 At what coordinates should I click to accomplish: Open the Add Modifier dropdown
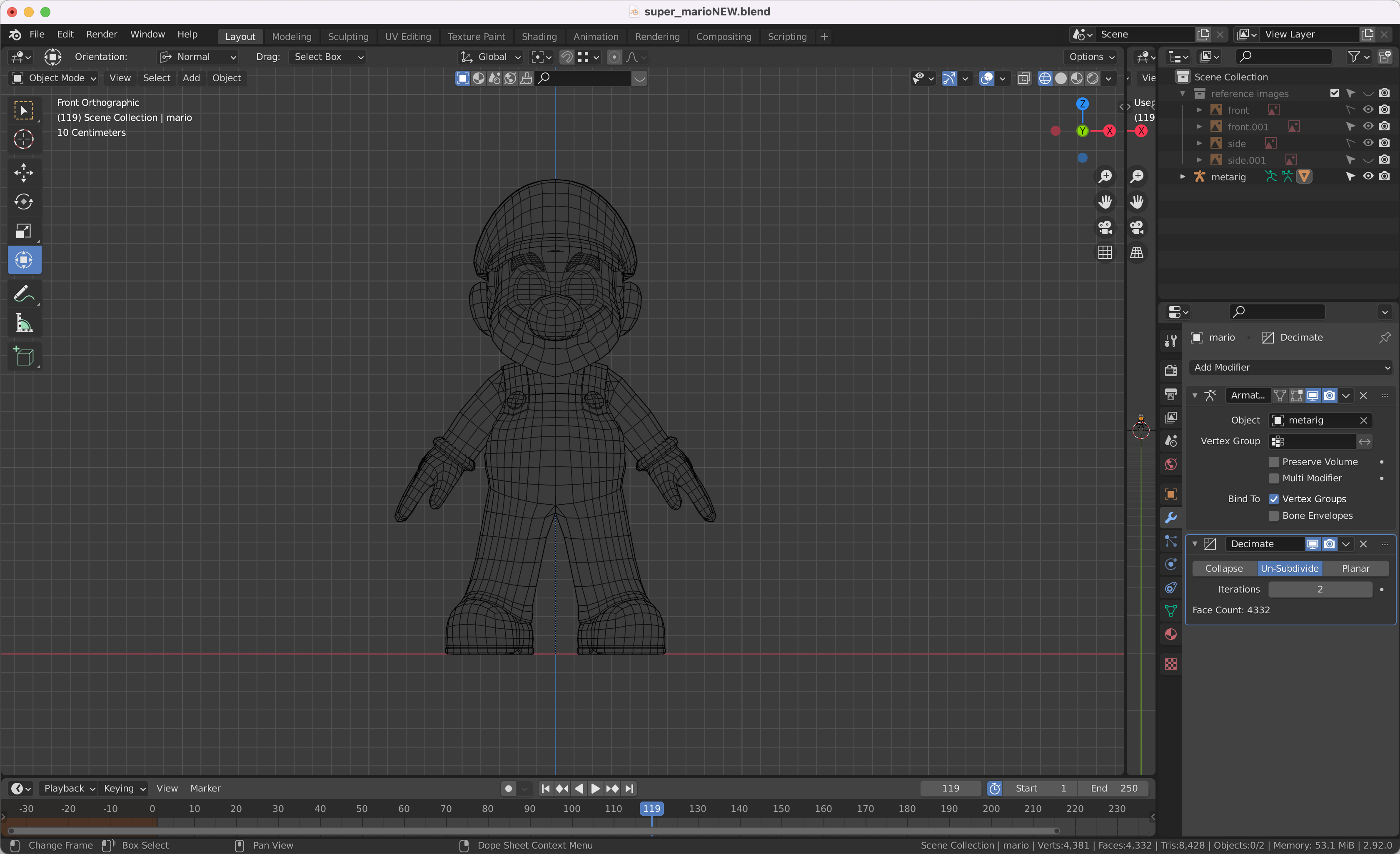(1290, 367)
